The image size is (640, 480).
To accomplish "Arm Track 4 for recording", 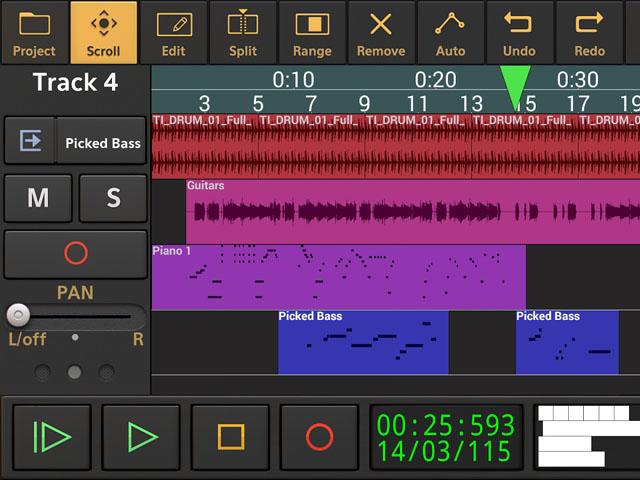I will 76,254.
